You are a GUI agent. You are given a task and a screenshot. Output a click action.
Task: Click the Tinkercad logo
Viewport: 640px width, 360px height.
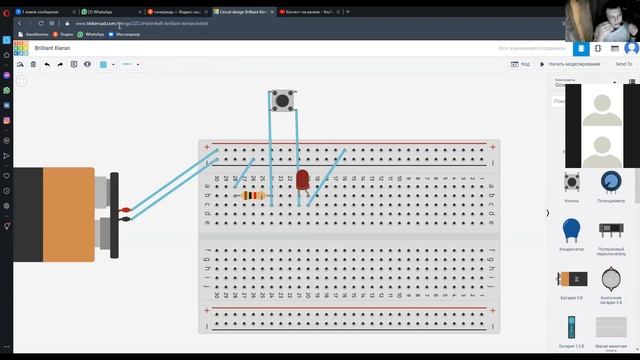[x=21, y=48]
